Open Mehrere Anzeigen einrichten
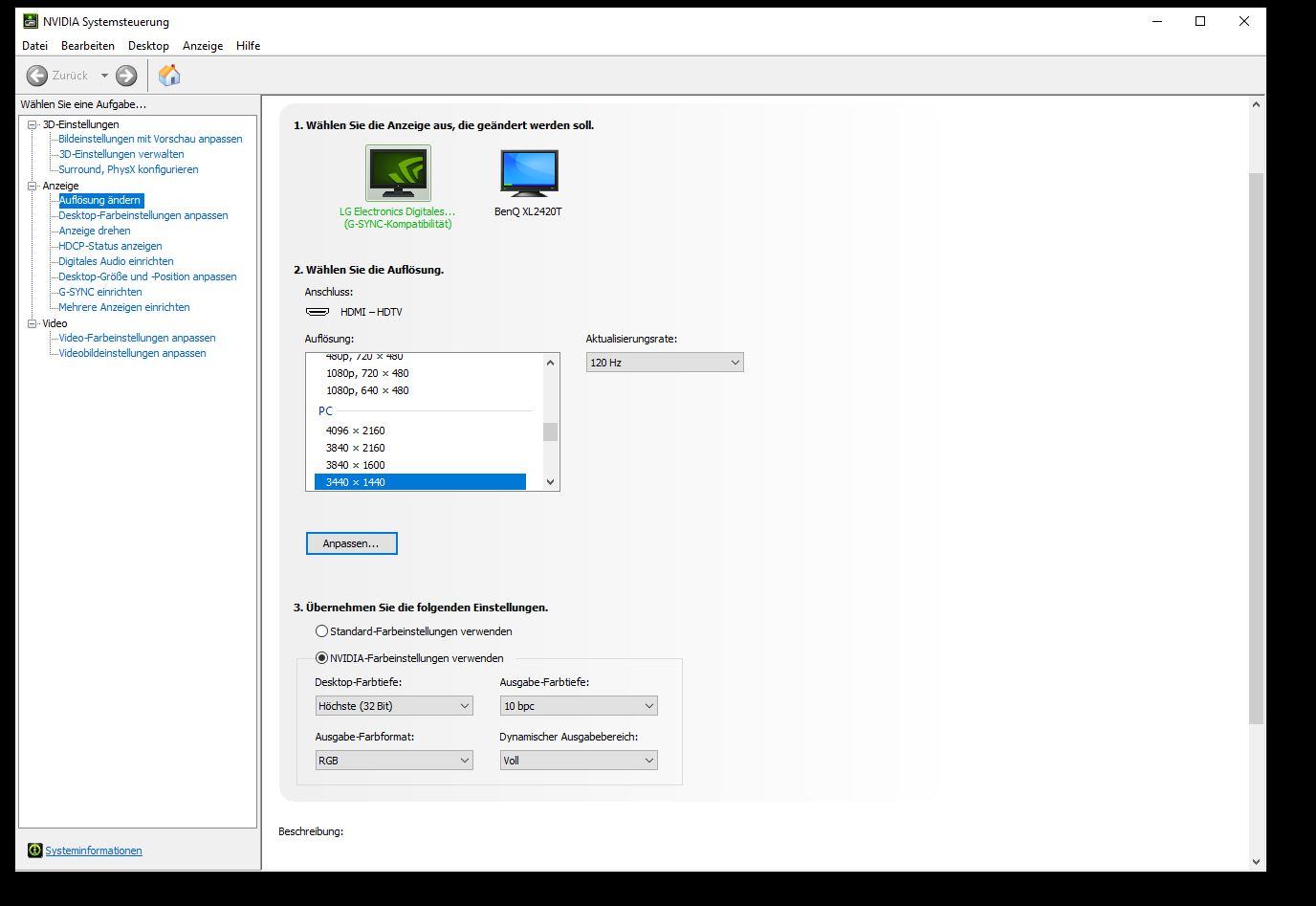 click(124, 307)
